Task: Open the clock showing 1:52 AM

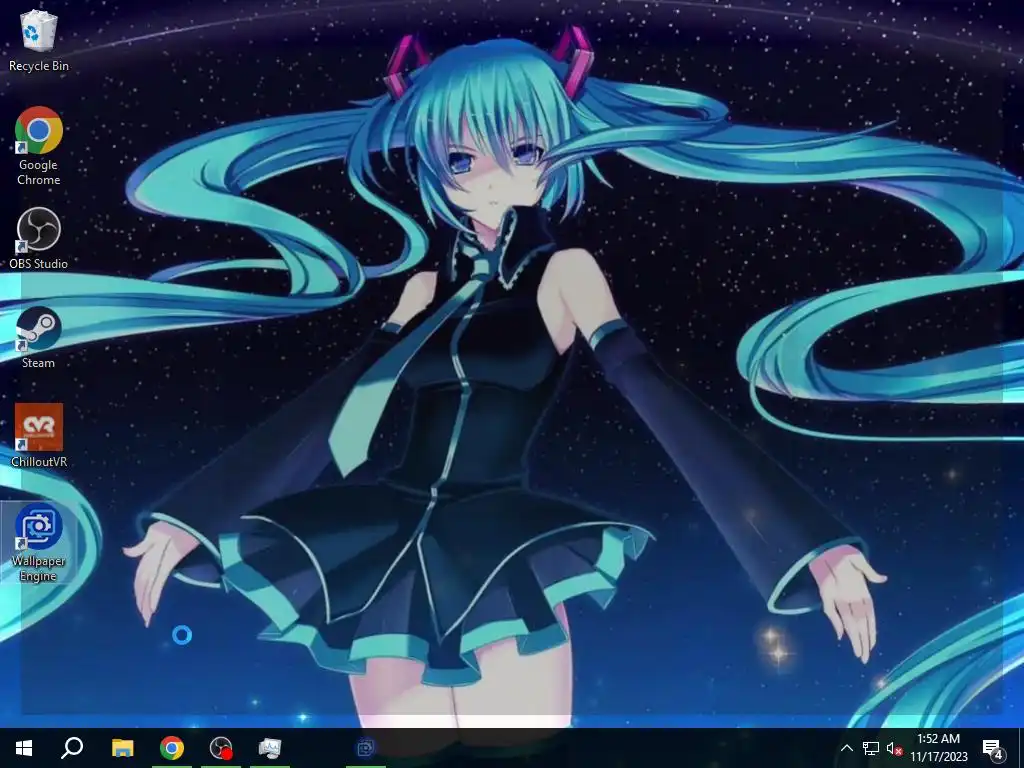Action: tap(938, 748)
